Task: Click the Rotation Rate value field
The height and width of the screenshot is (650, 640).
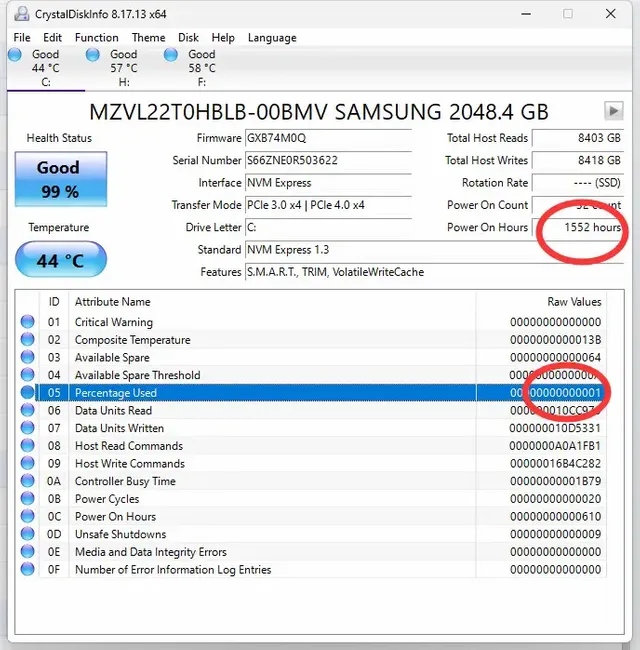Action: (x=578, y=183)
